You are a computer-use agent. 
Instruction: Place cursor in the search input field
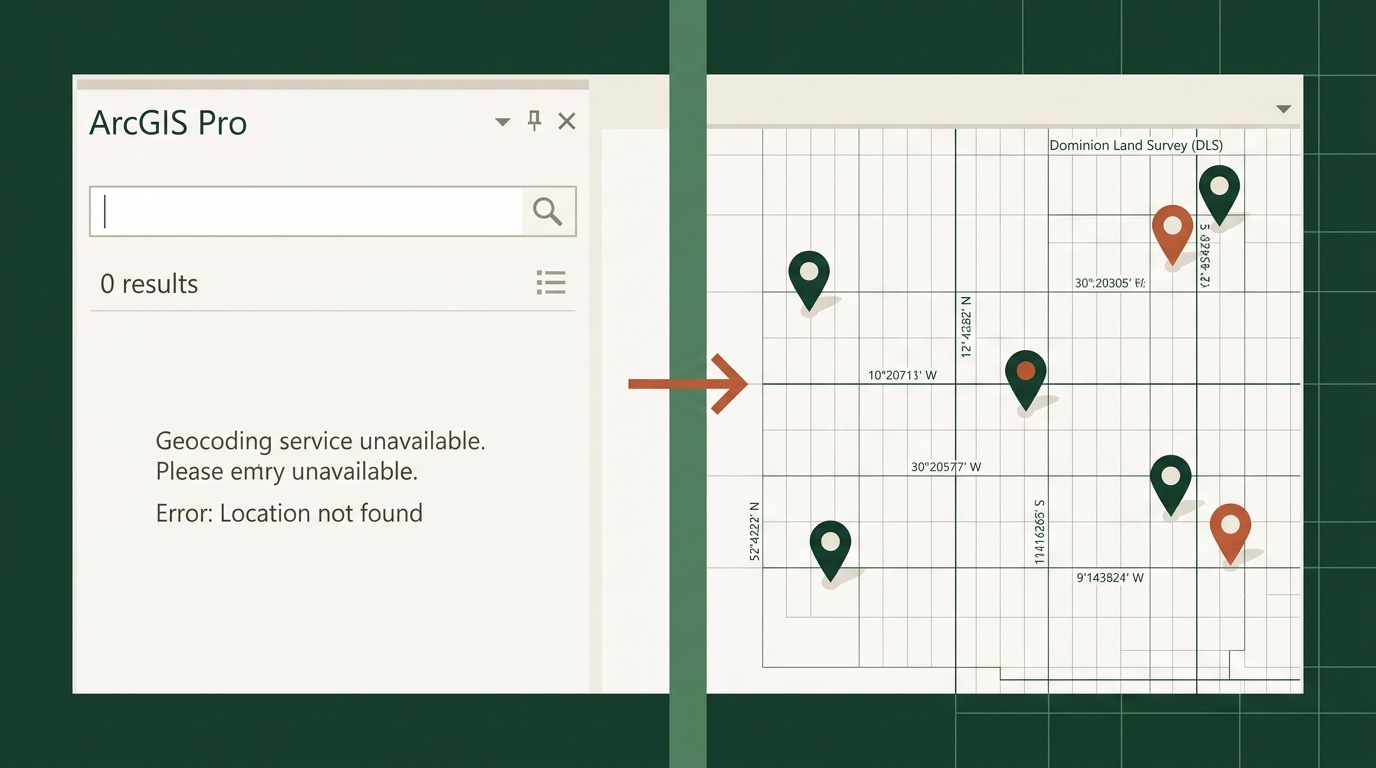click(x=300, y=211)
